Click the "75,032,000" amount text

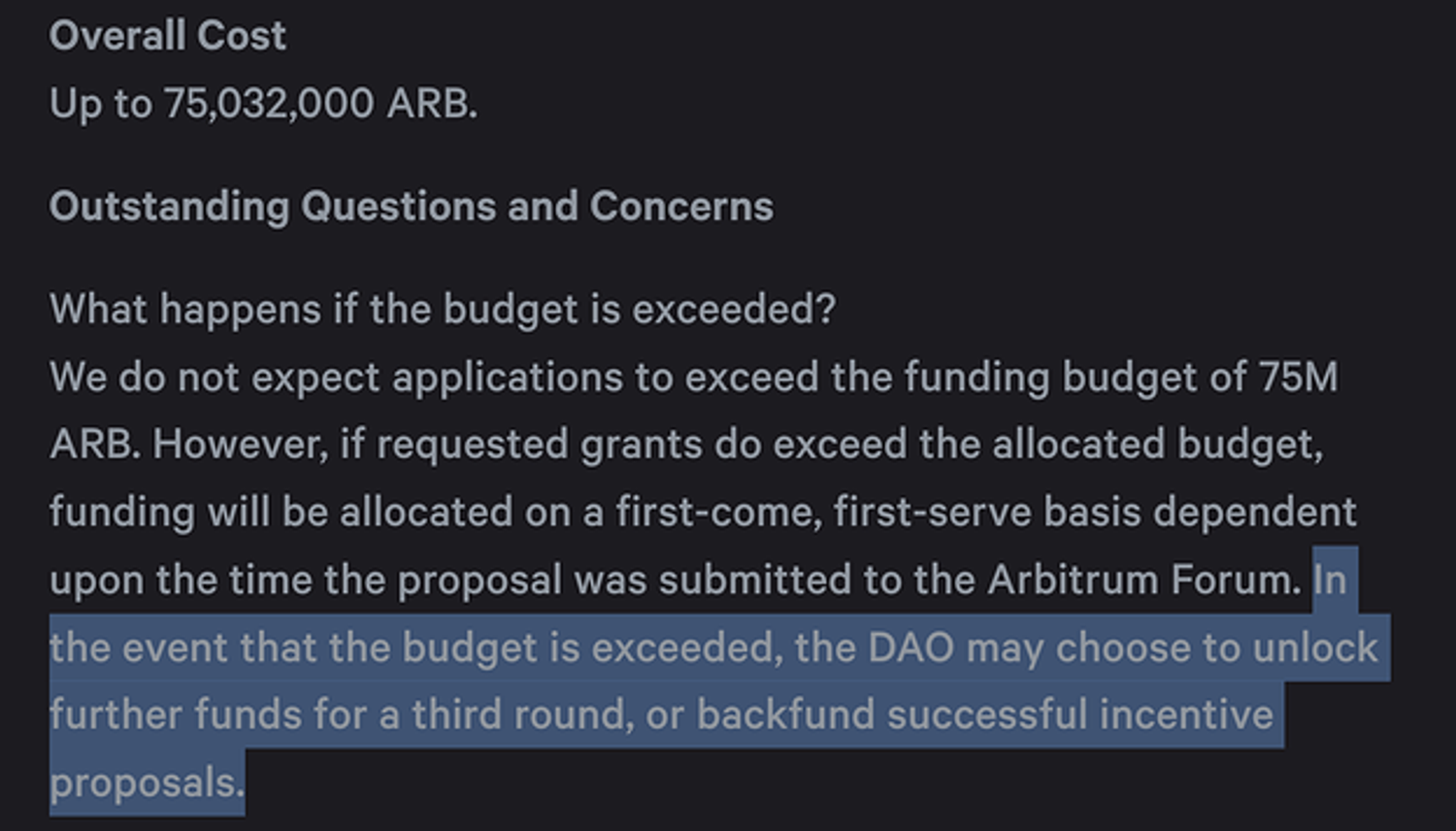pyautogui.click(x=268, y=103)
